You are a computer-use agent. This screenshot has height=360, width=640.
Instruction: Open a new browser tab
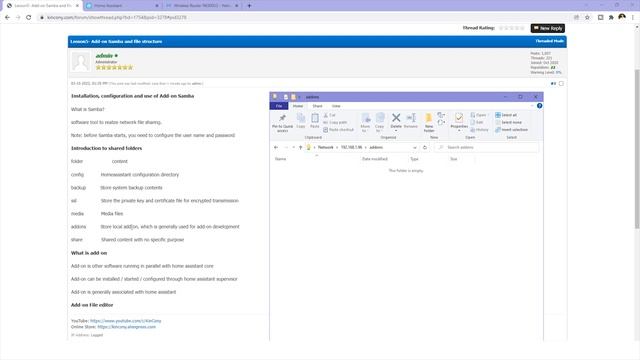[249, 6]
